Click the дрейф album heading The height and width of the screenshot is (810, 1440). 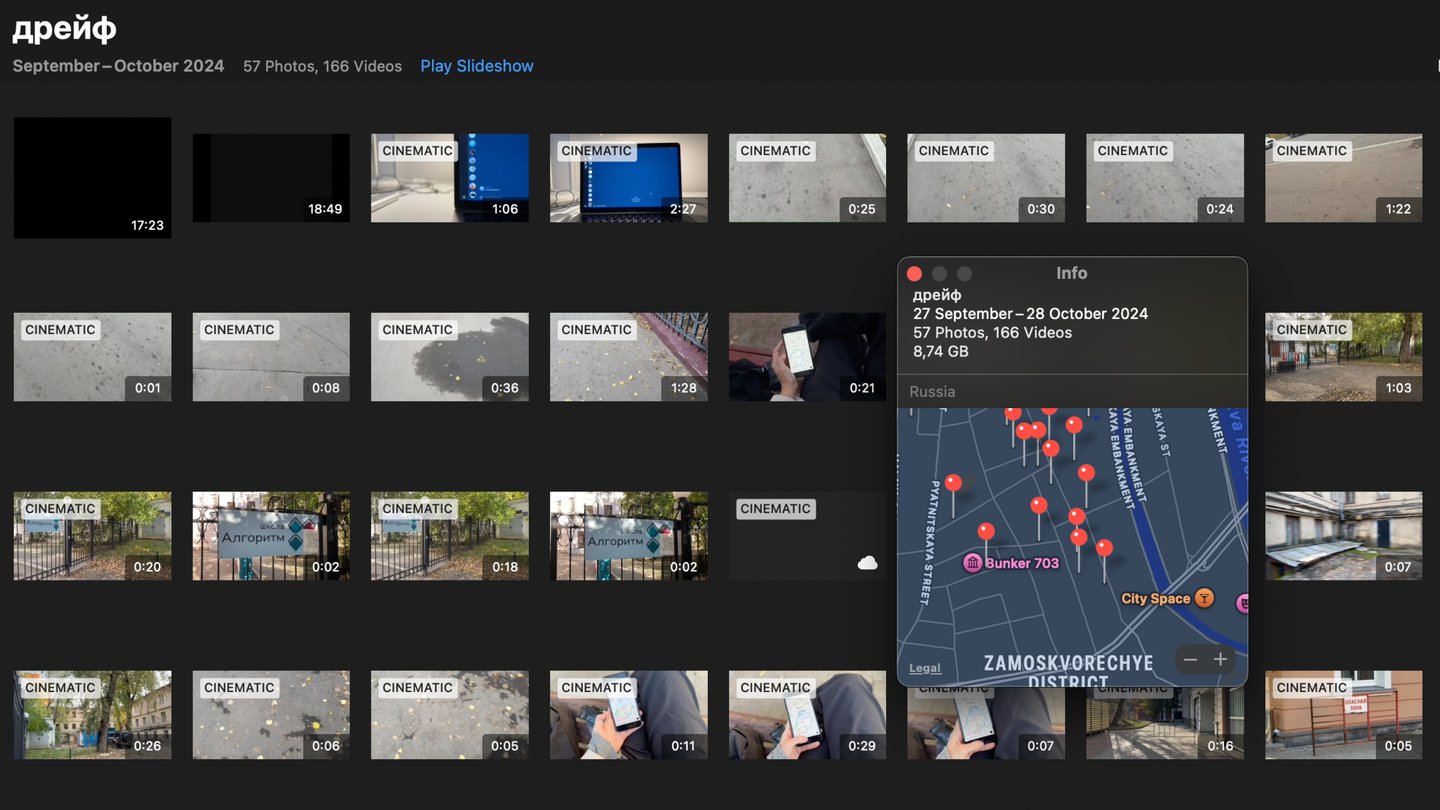64,29
